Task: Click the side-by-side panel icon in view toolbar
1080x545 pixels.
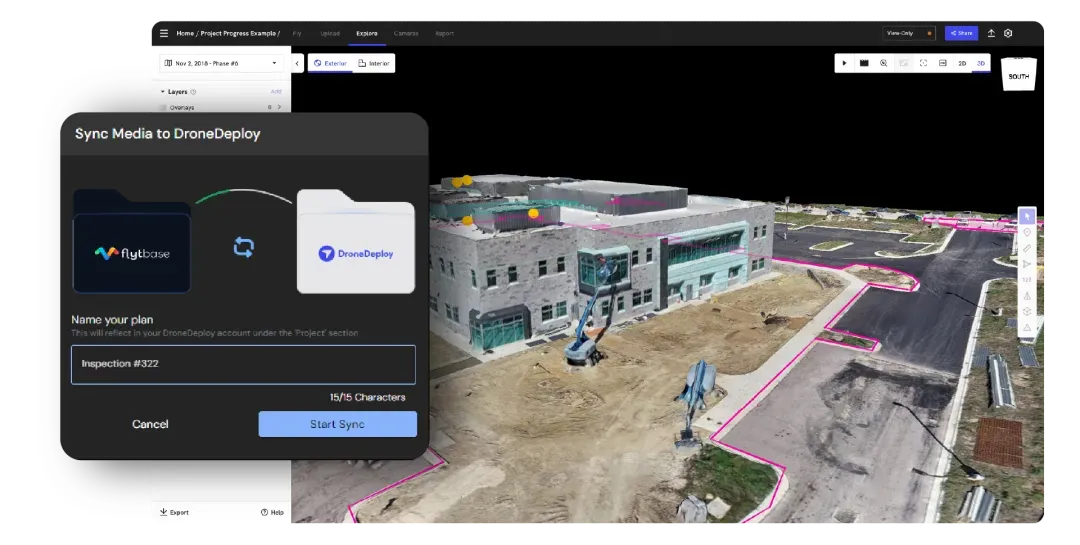Action: click(x=942, y=63)
